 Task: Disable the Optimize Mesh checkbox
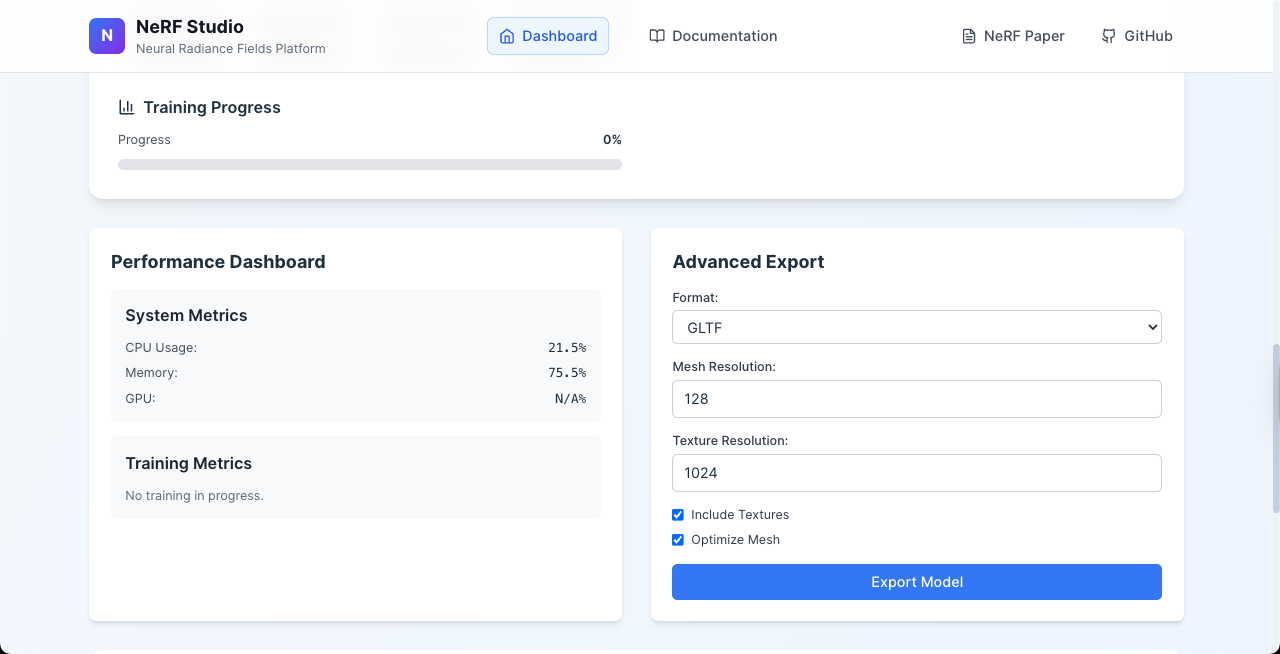(678, 540)
